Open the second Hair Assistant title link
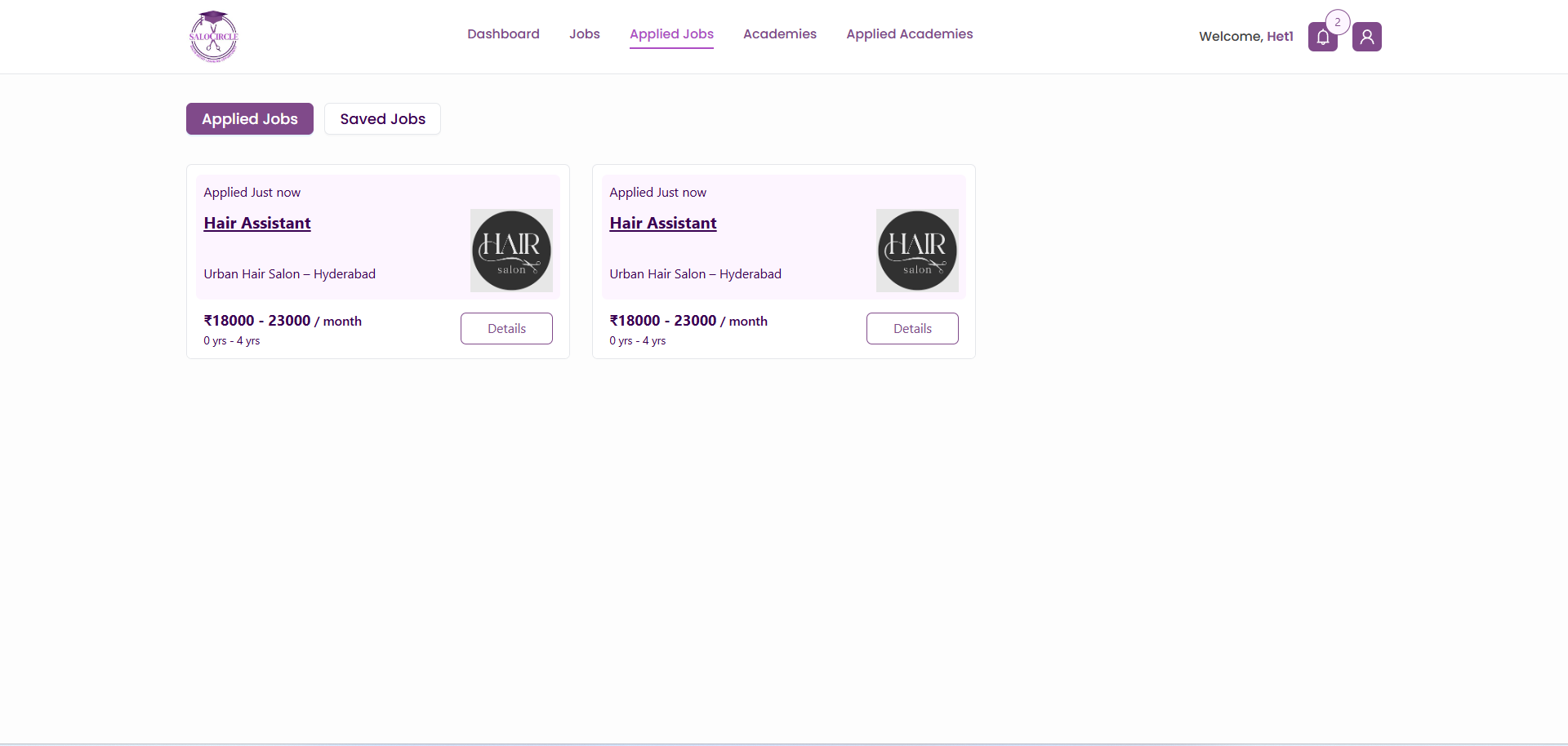Screen dimensions: 1568x746 point(663,224)
